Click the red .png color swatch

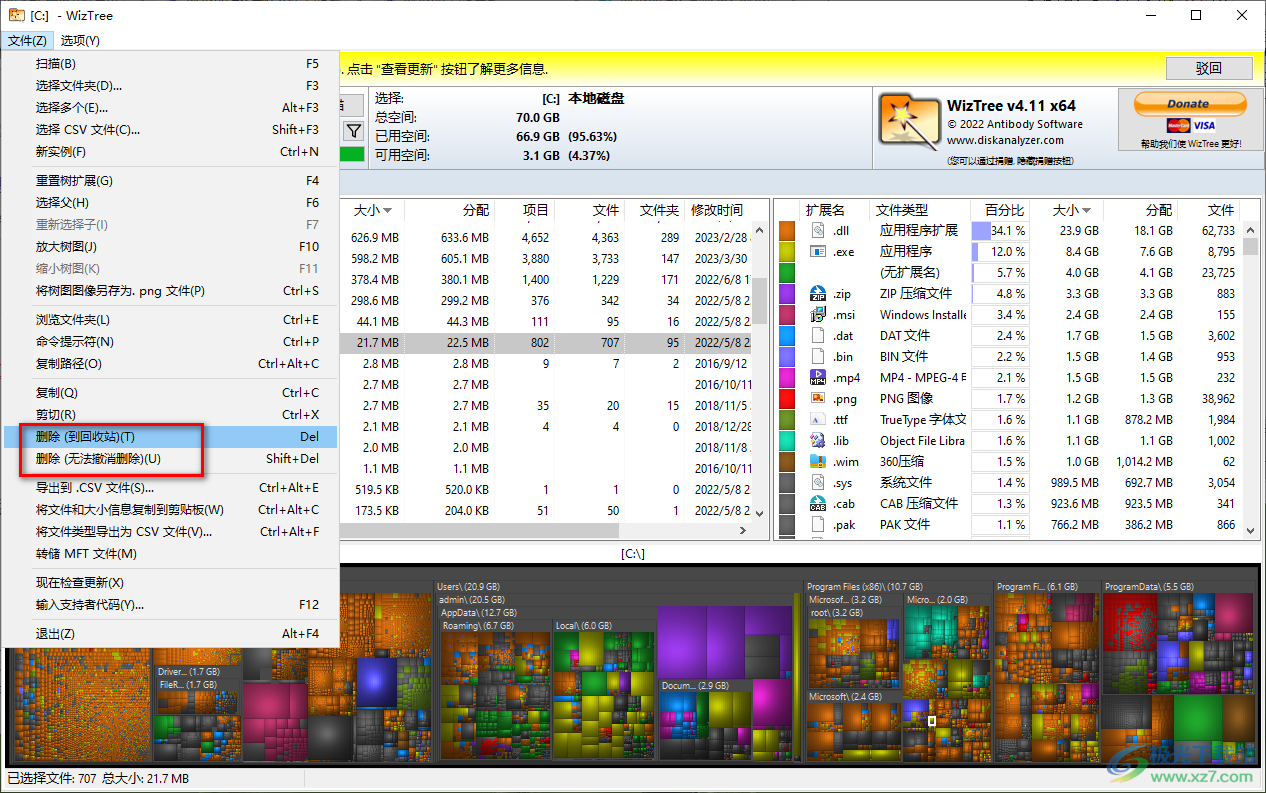(788, 398)
